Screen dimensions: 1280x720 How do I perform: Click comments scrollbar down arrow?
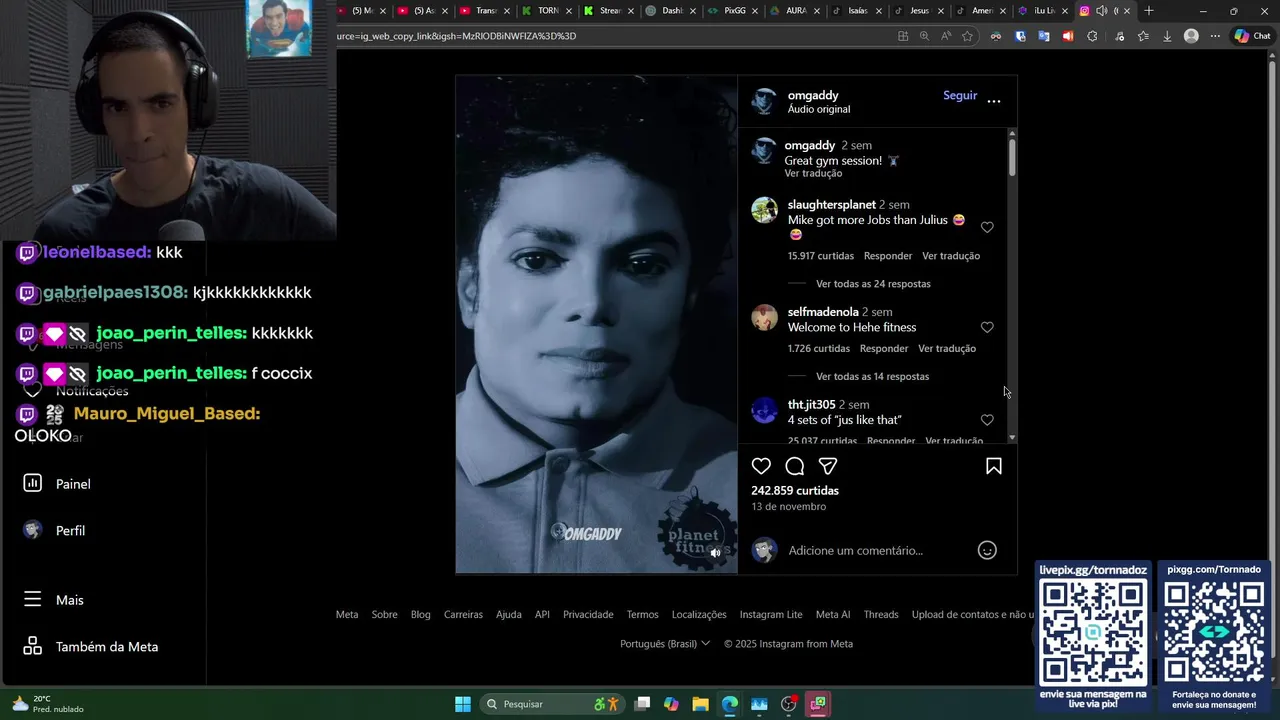click(x=1012, y=437)
